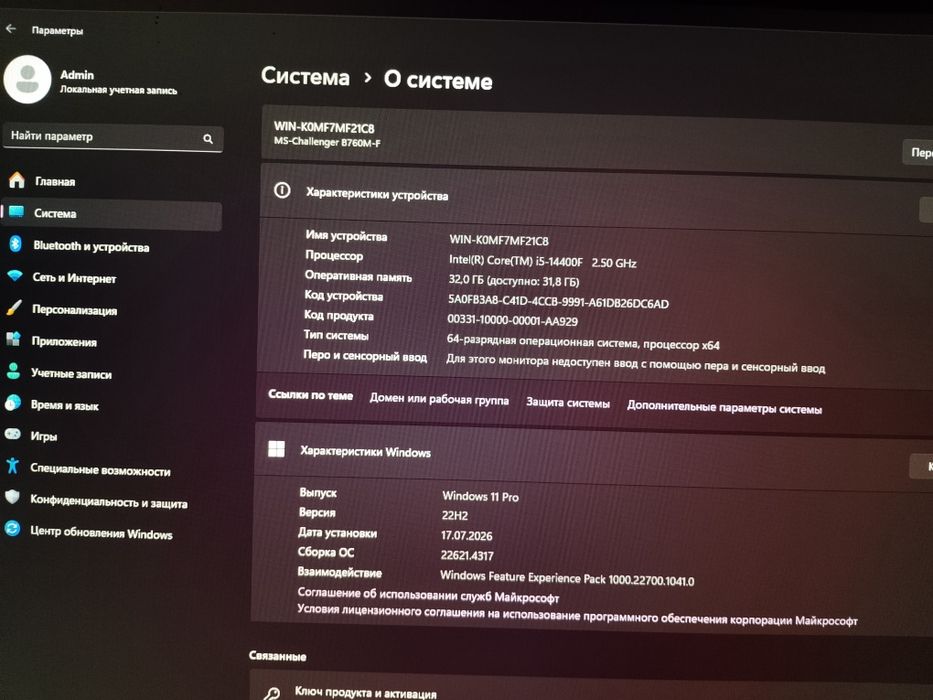933x700 pixels.
Task: Click the info icon beside Характеристики устройства
Action: (282, 190)
